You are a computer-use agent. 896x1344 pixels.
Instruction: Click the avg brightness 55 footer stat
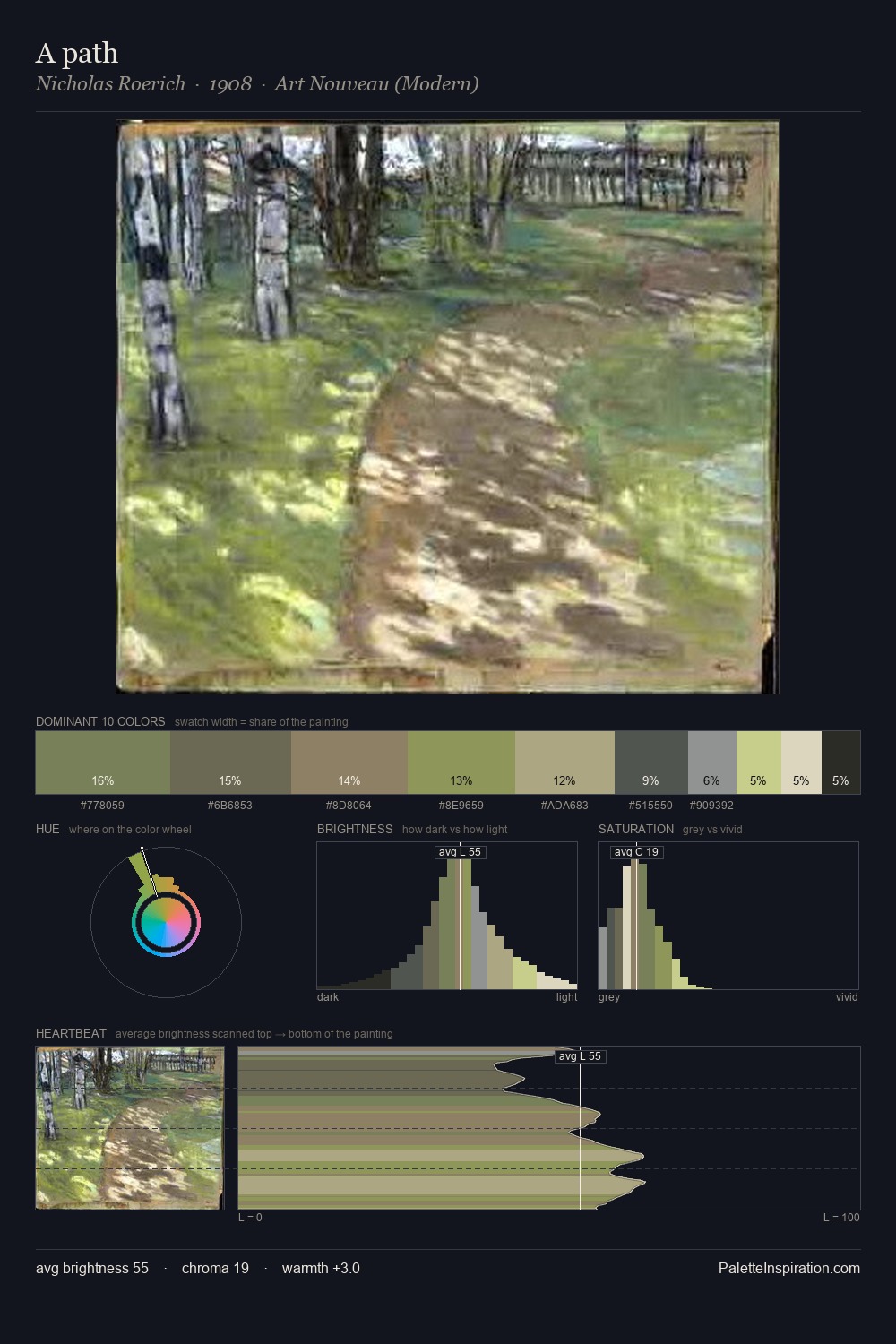(92, 1268)
